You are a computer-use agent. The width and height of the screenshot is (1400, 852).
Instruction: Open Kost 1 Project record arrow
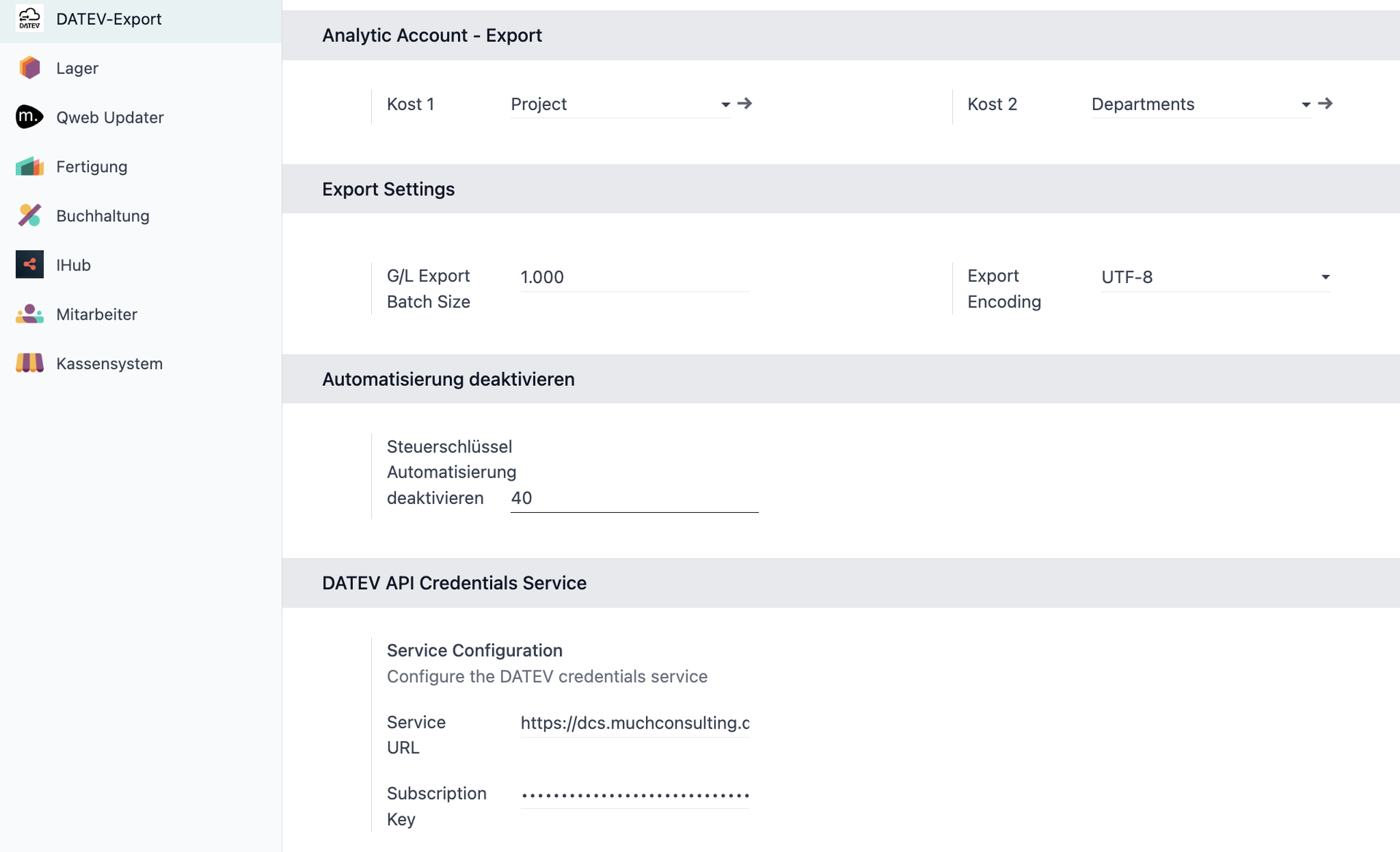[x=744, y=104]
